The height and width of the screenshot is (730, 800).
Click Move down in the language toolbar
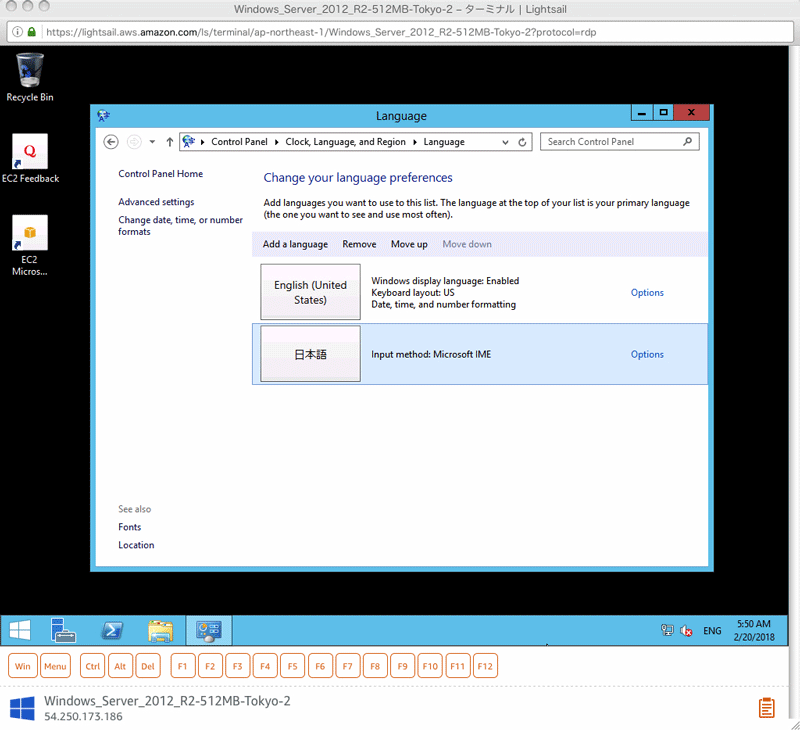[467, 244]
